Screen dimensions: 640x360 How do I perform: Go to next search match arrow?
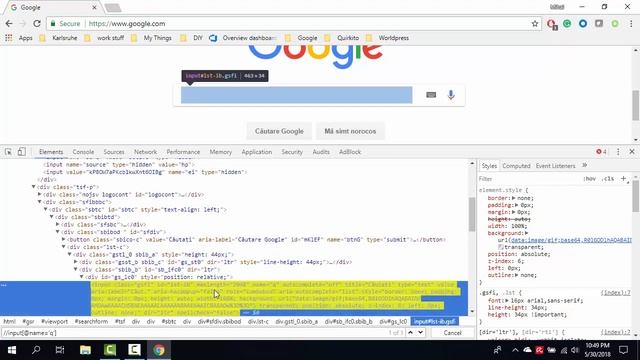tap(420, 333)
